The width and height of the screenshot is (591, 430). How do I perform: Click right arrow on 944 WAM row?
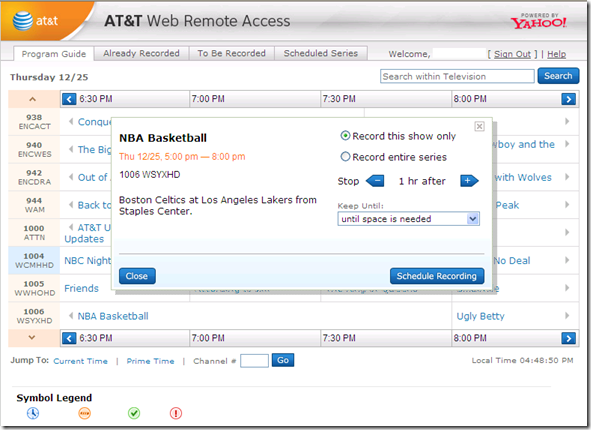pos(567,205)
